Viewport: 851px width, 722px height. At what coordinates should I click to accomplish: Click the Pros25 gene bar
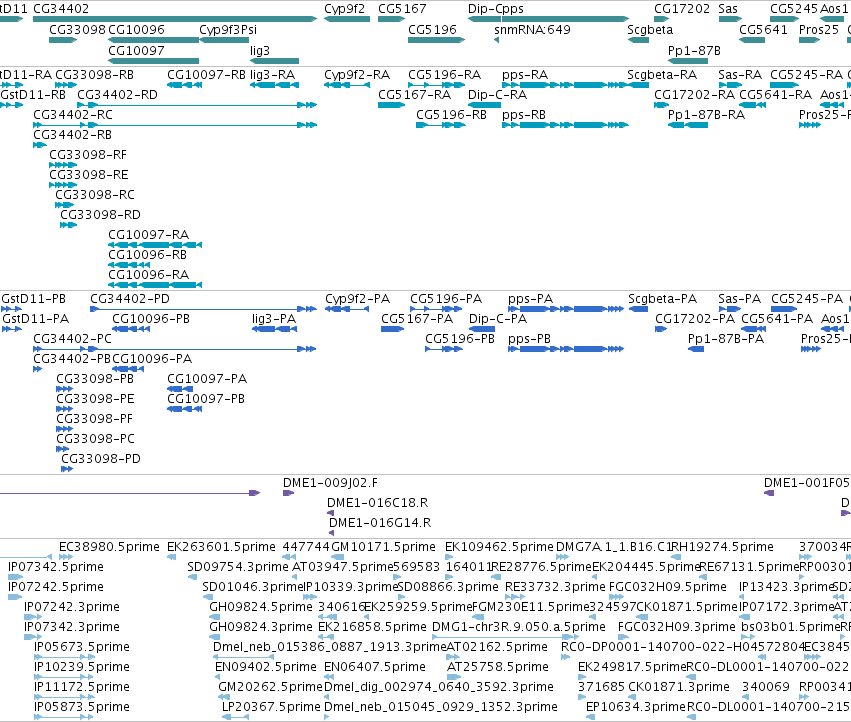pos(809,40)
